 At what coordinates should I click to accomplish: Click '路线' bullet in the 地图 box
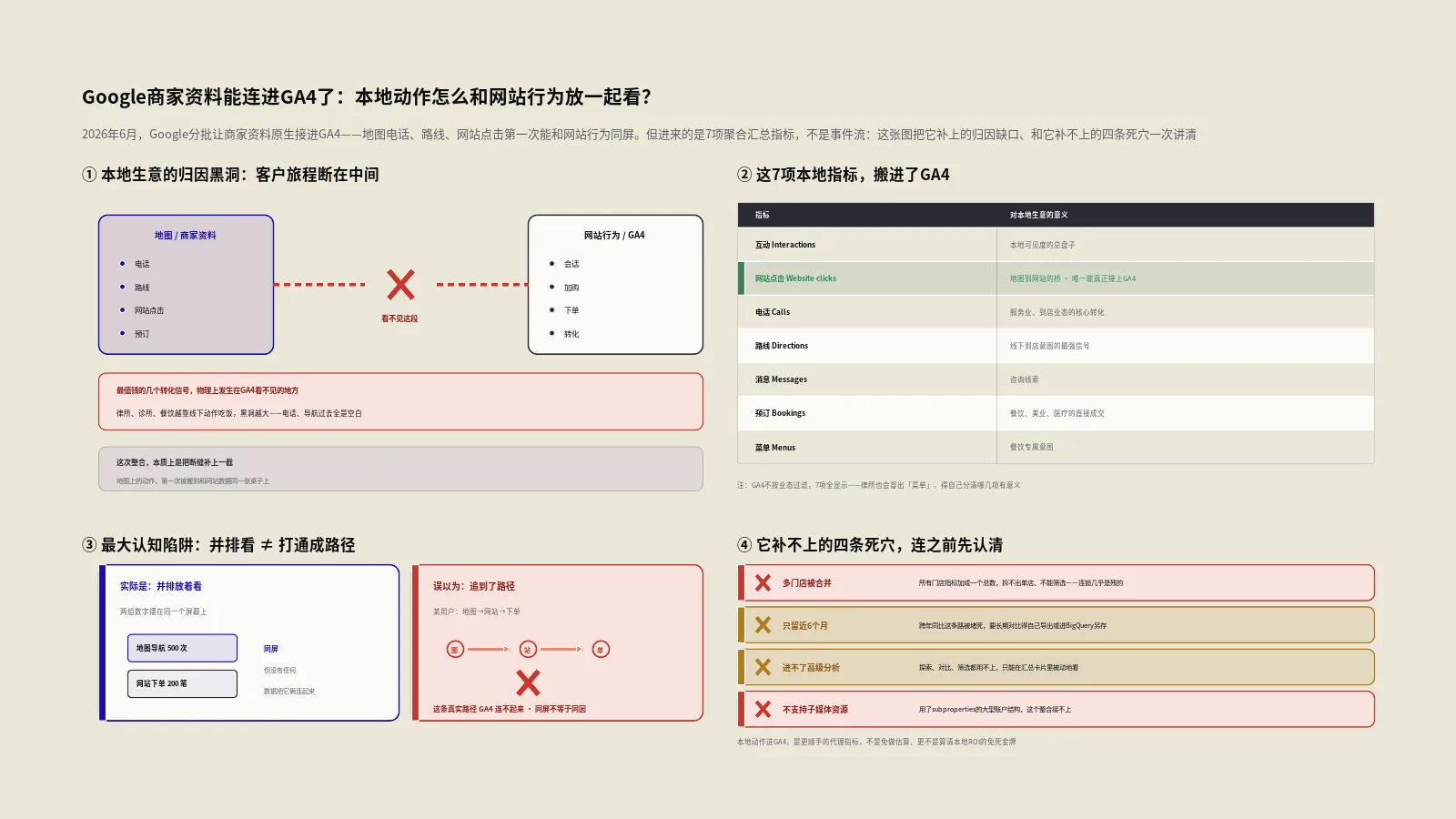click(142, 288)
